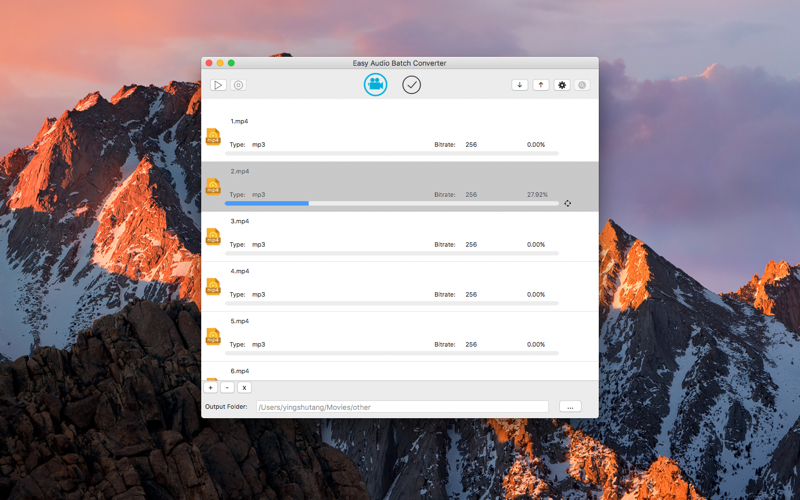The height and width of the screenshot is (500, 800).
Task: Clear the list with the x button
Action: pyautogui.click(x=244, y=388)
